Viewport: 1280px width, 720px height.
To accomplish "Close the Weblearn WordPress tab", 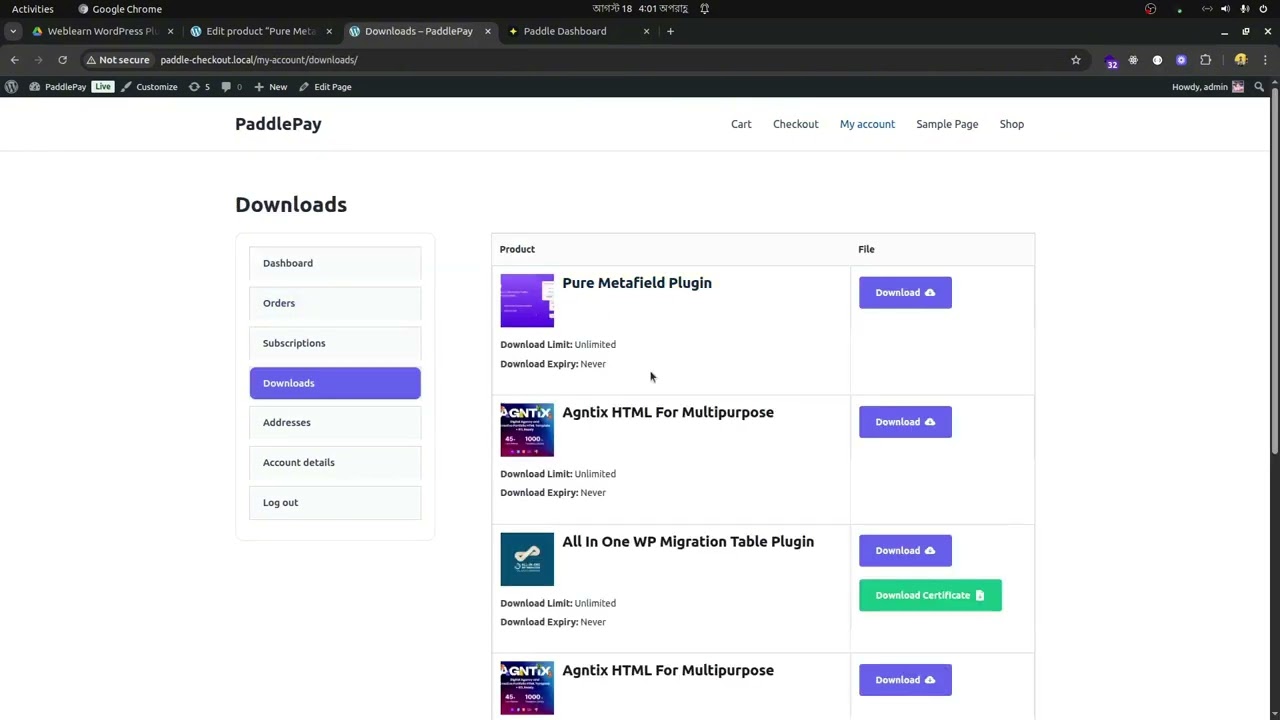I will tap(170, 31).
